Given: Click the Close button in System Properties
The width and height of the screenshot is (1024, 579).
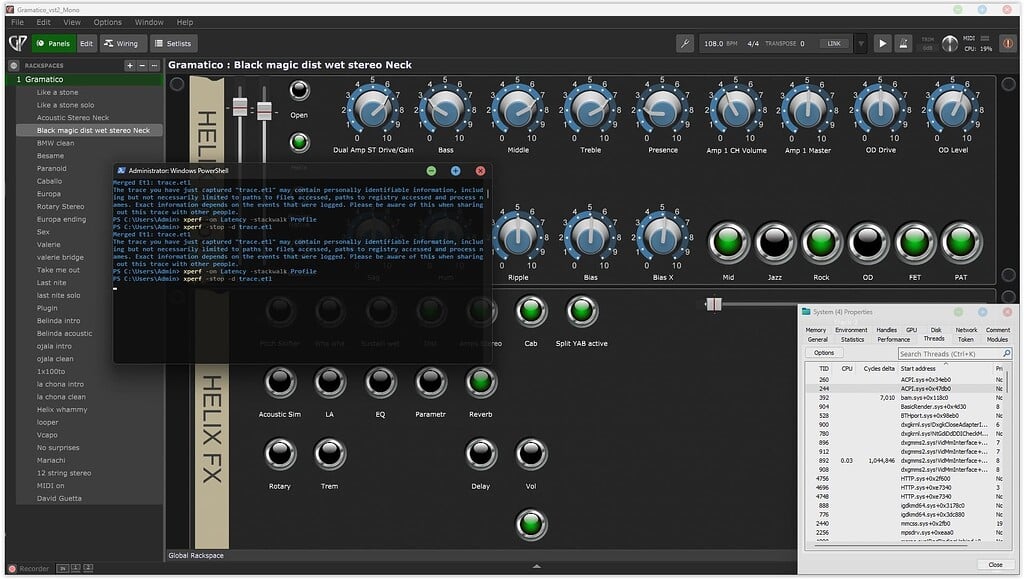Looking at the screenshot, I should 994,565.
